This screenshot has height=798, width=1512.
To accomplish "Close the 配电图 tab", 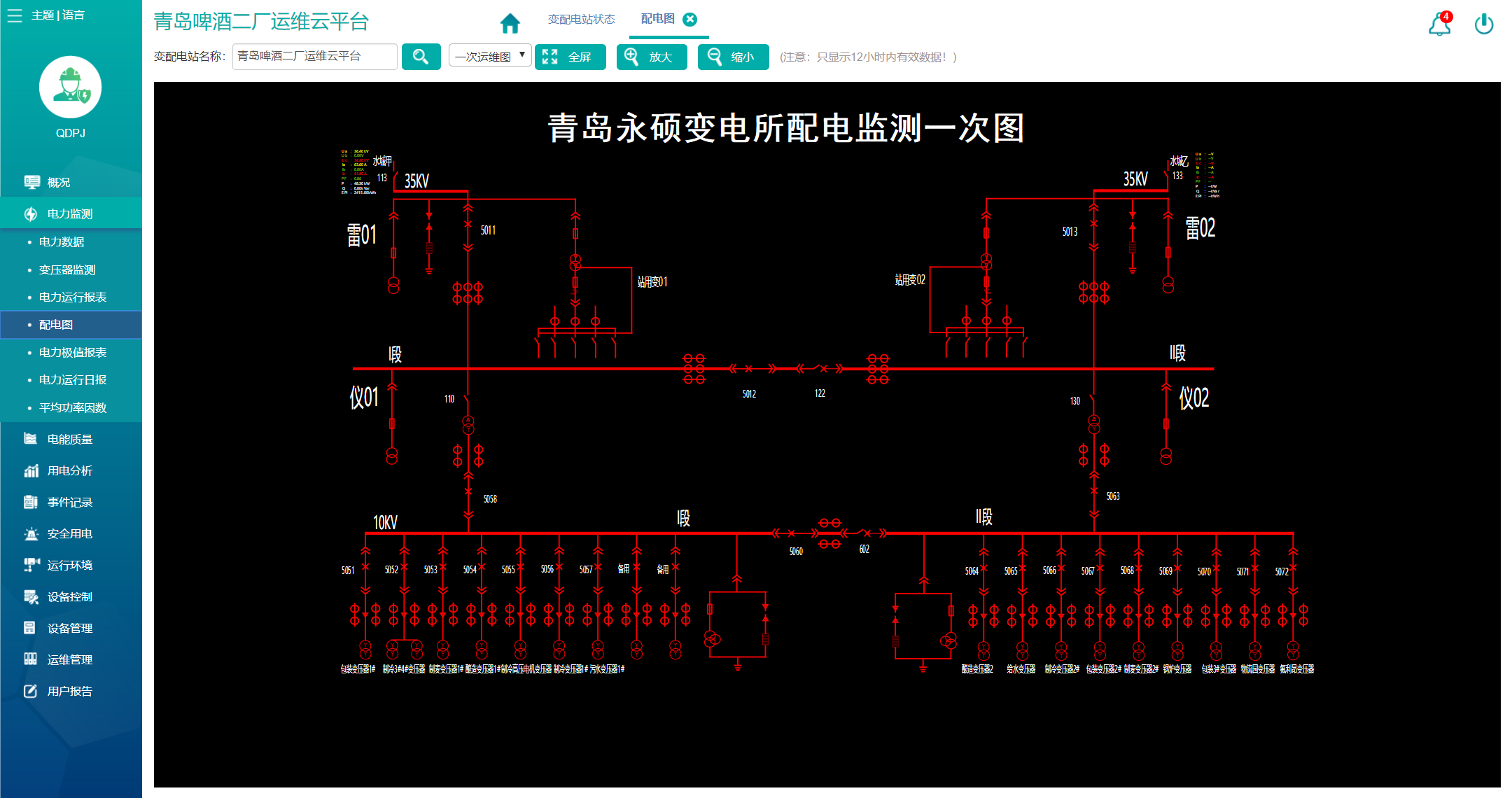I will pyautogui.click(x=689, y=20).
